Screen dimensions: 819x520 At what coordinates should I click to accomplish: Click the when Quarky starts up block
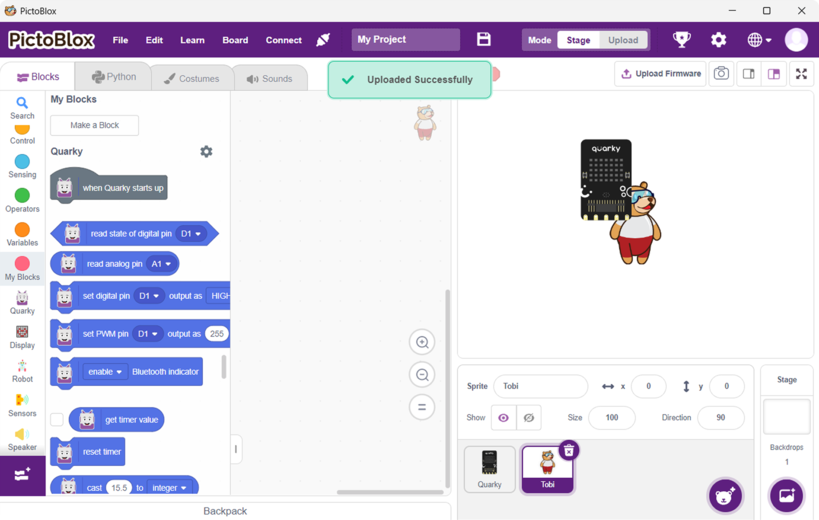109,187
